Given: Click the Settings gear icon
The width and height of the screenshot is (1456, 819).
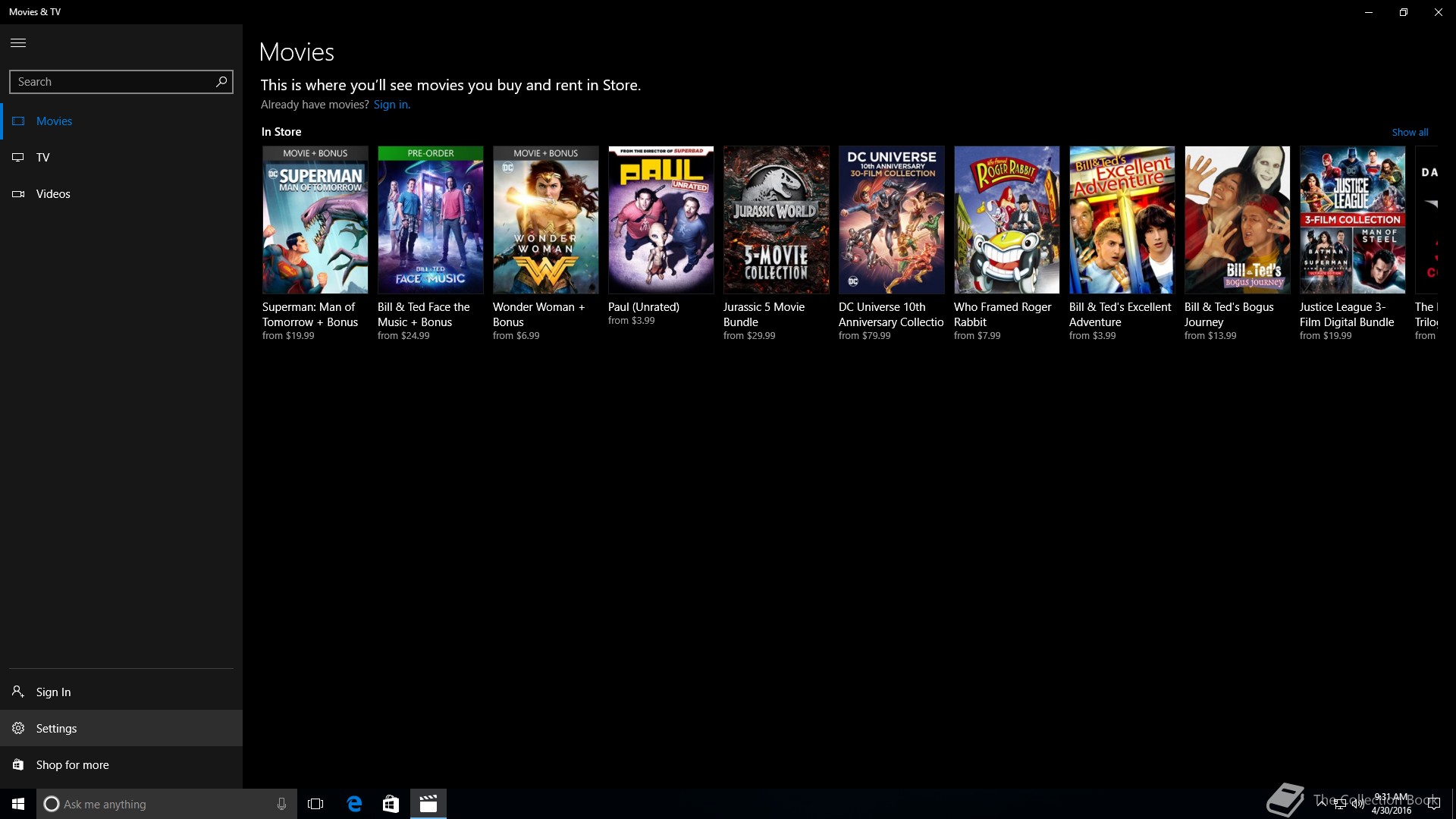Looking at the screenshot, I should (x=18, y=728).
